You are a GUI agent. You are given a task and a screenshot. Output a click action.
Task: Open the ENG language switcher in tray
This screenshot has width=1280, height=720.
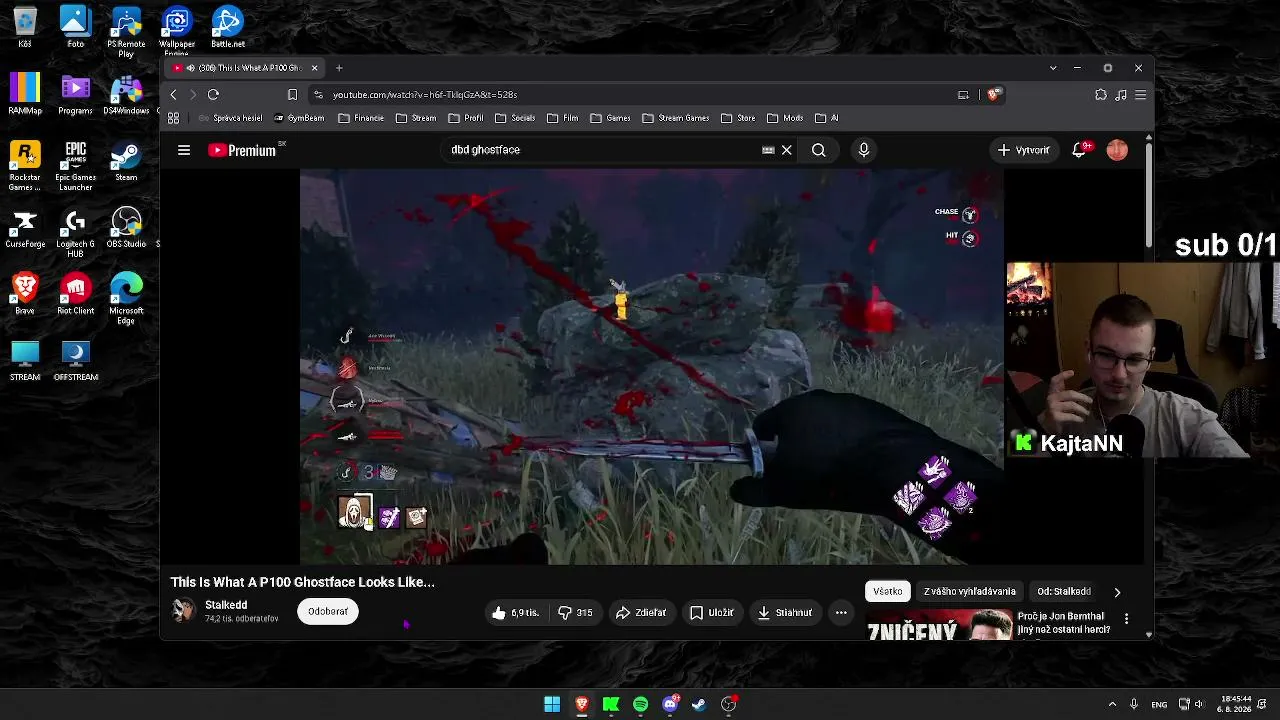click(1159, 704)
